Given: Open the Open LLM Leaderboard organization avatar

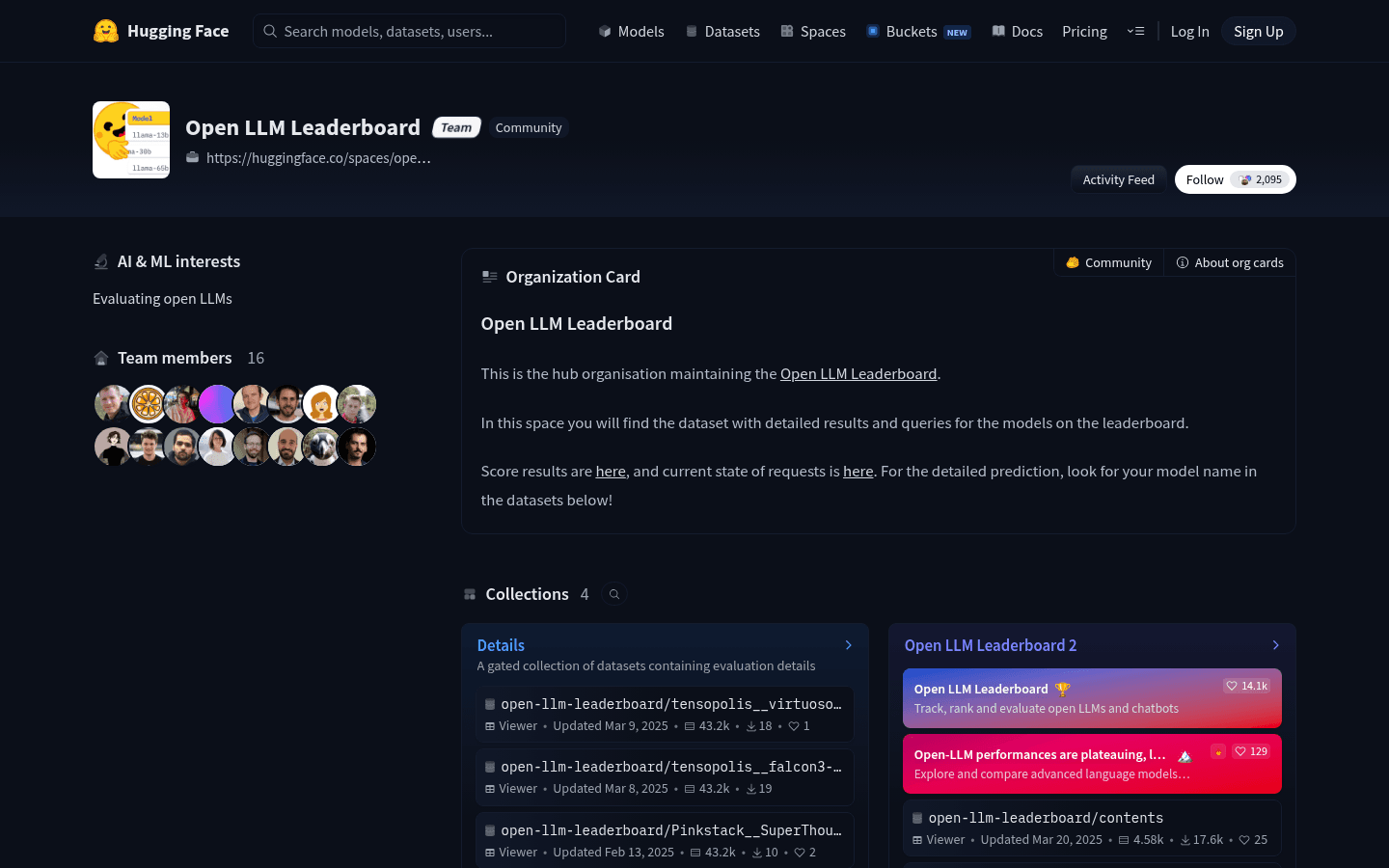Looking at the screenshot, I should point(131,140).
